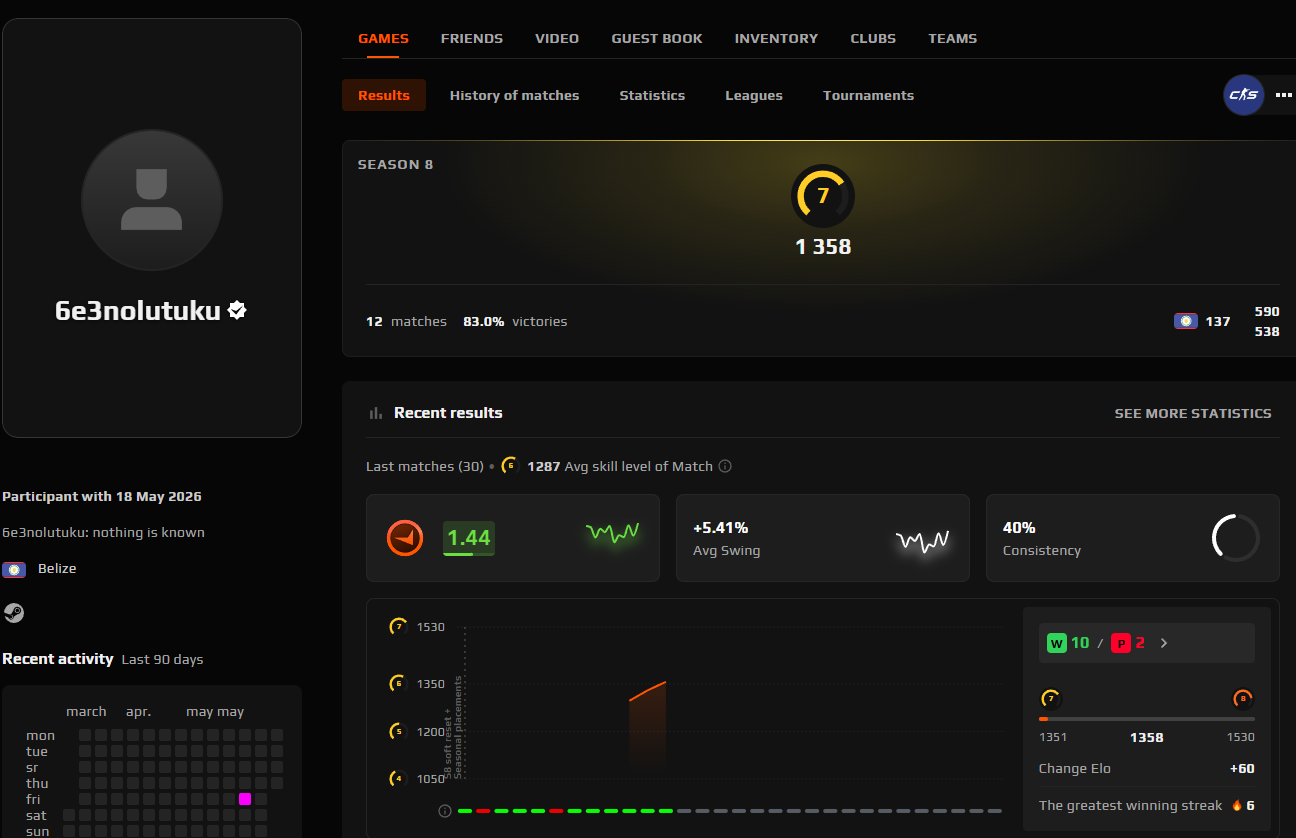Click the profile avatar placeholder

(x=152, y=200)
